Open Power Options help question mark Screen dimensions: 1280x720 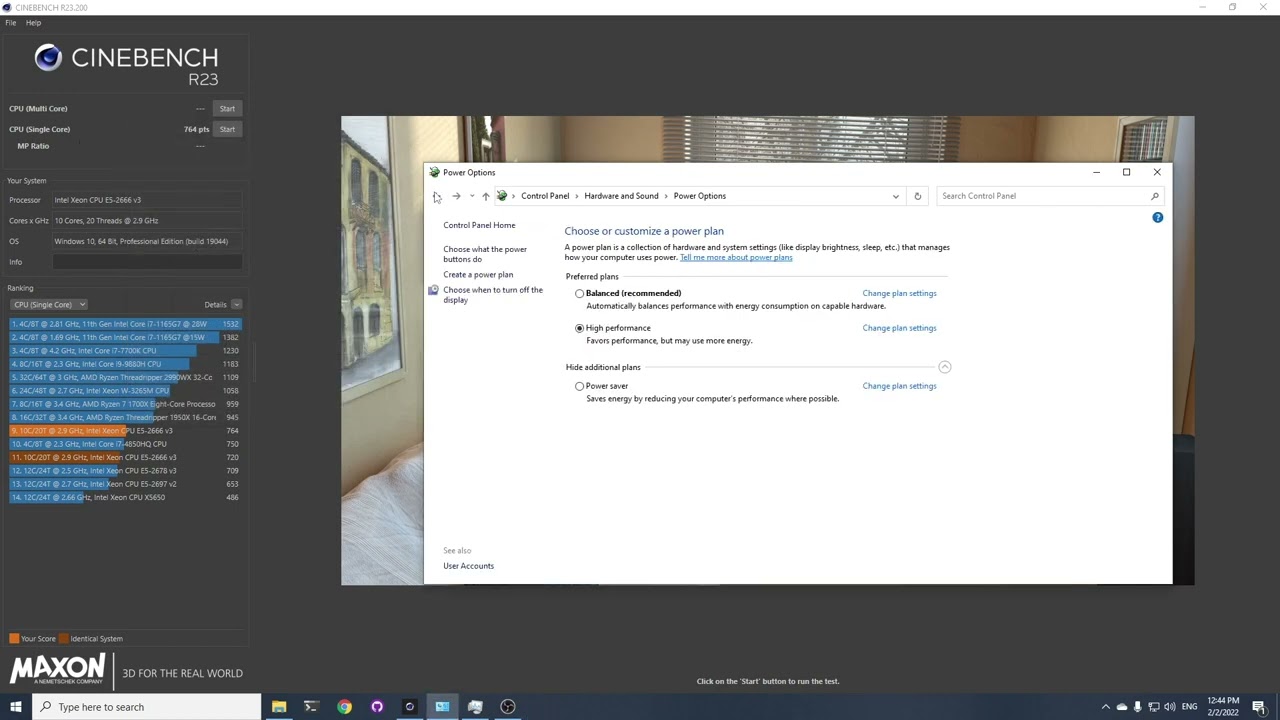coord(1157,217)
